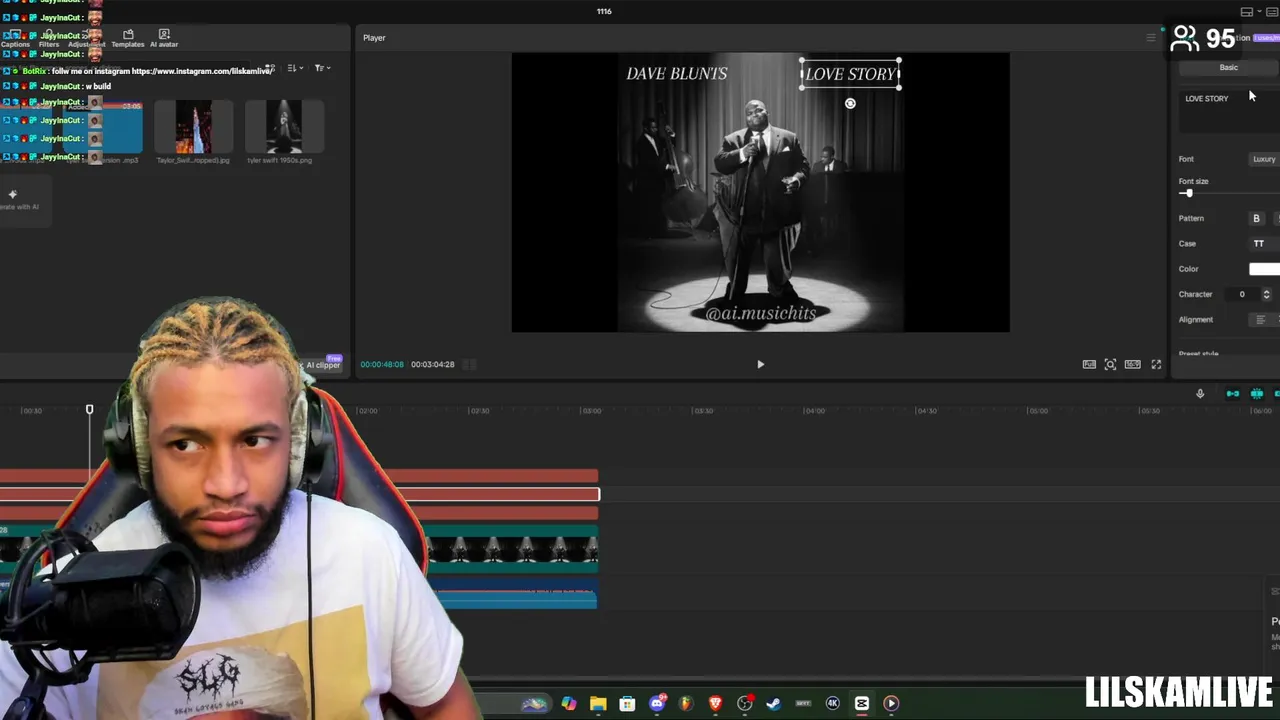
Task: Click the total duration 00:03:04:28
Action: click(x=432, y=364)
